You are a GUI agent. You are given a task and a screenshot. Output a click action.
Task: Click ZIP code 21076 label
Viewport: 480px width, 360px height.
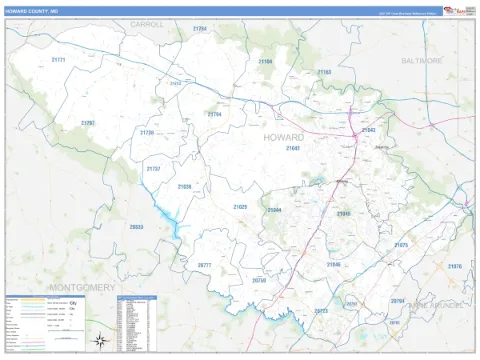[x=455, y=266]
